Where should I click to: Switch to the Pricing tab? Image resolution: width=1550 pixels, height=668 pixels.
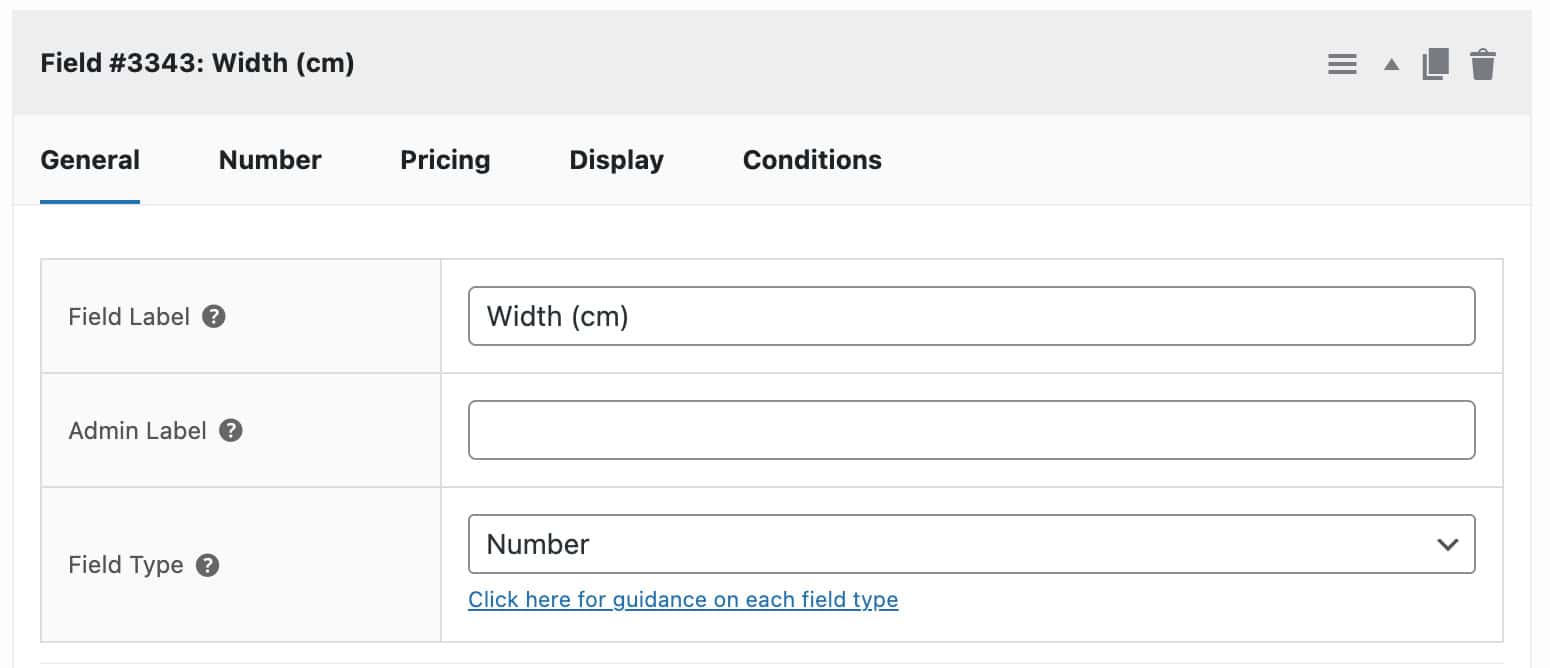pyautogui.click(x=445, y=160)
